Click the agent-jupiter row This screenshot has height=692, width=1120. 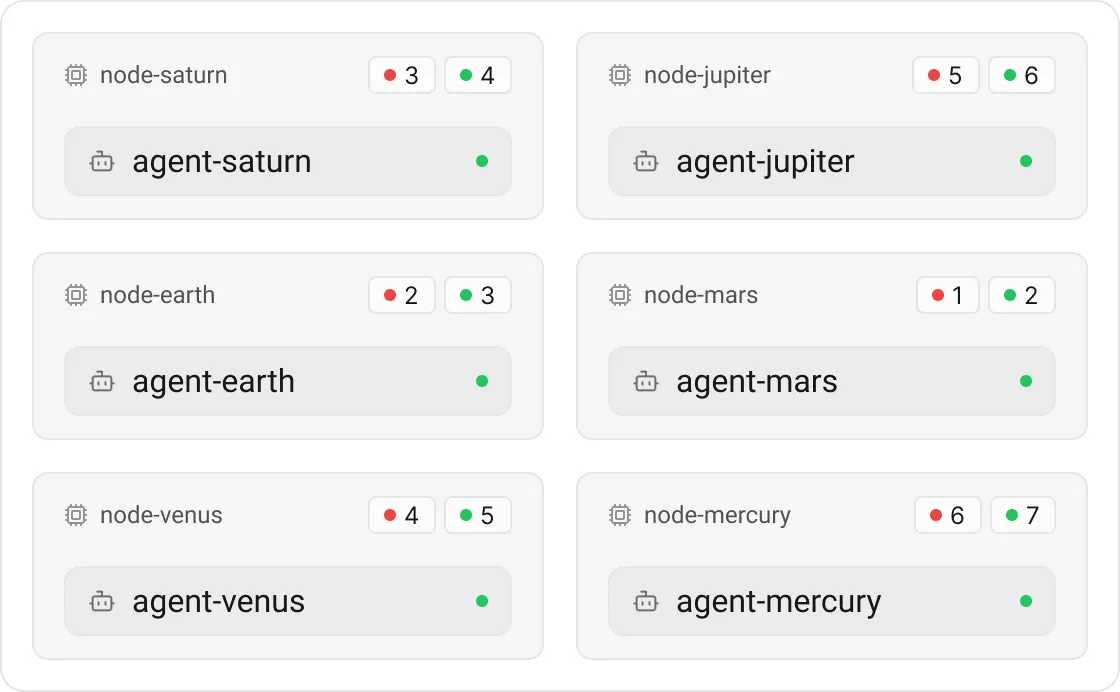pyautogui.click(x=831, y=161)
